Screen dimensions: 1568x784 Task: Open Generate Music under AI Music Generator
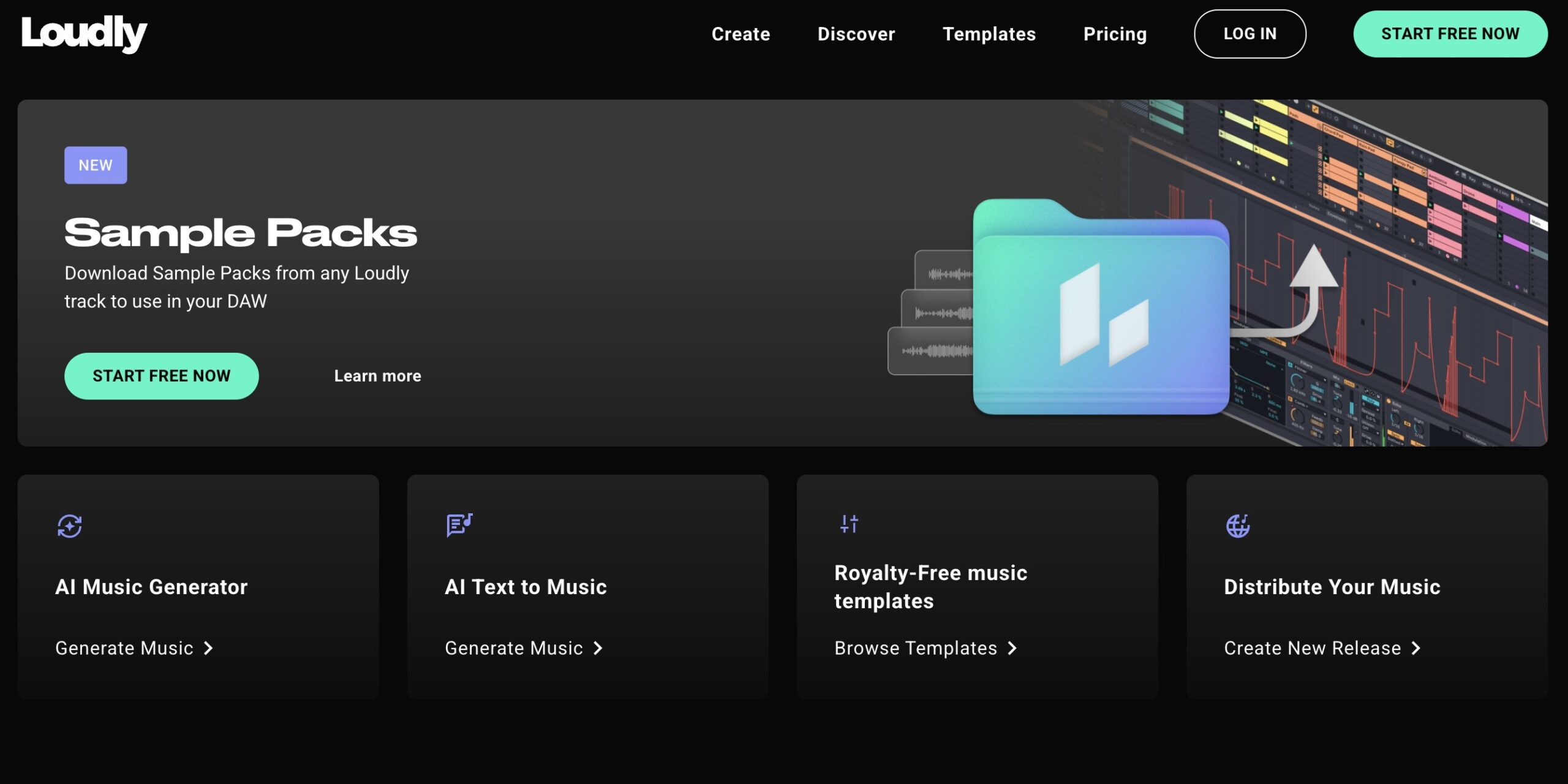(134, 648)
